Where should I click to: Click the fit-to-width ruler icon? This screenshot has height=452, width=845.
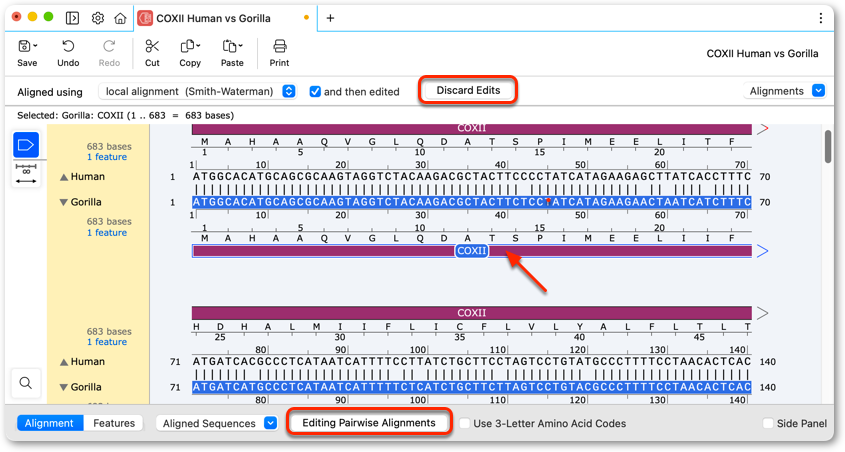coord(26,173)
